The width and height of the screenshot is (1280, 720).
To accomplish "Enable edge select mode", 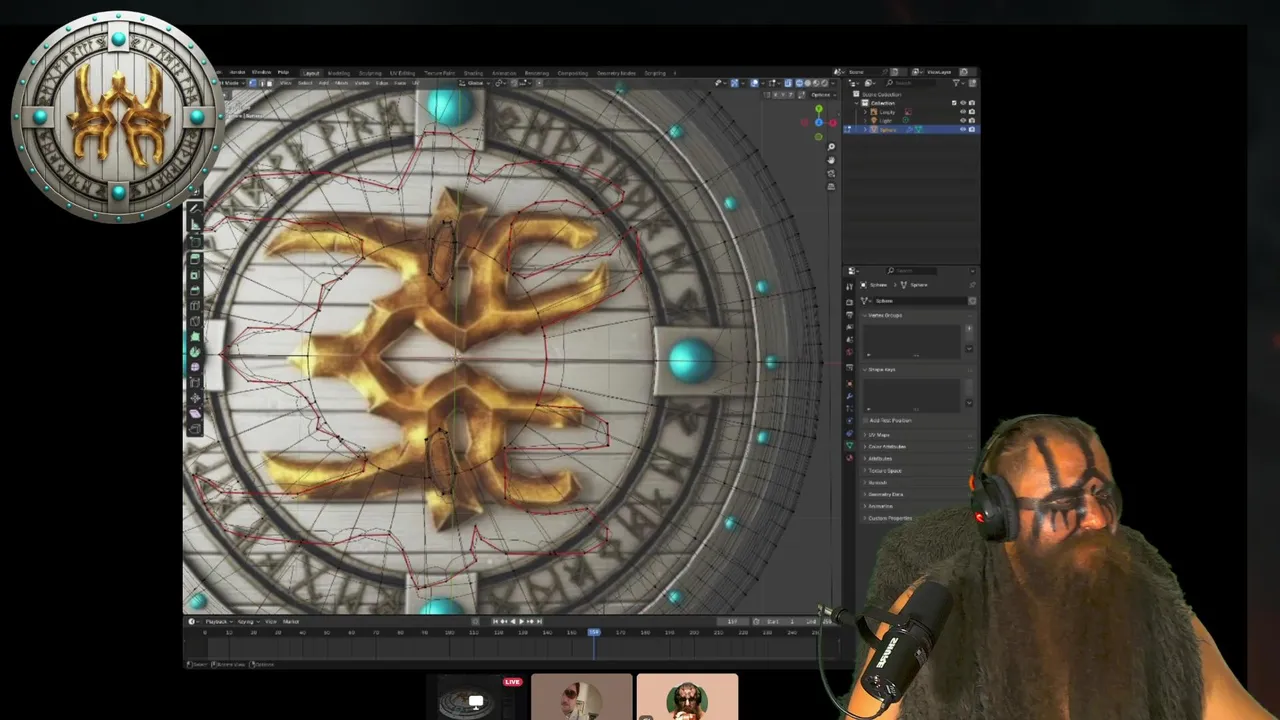I will (262, 83).
